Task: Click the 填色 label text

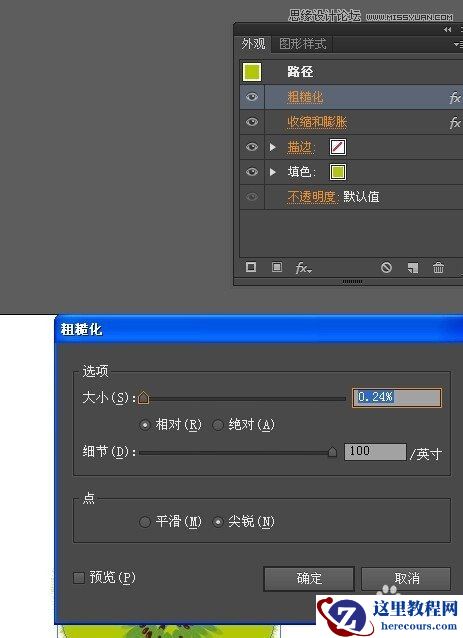Action: coord(301,172)
